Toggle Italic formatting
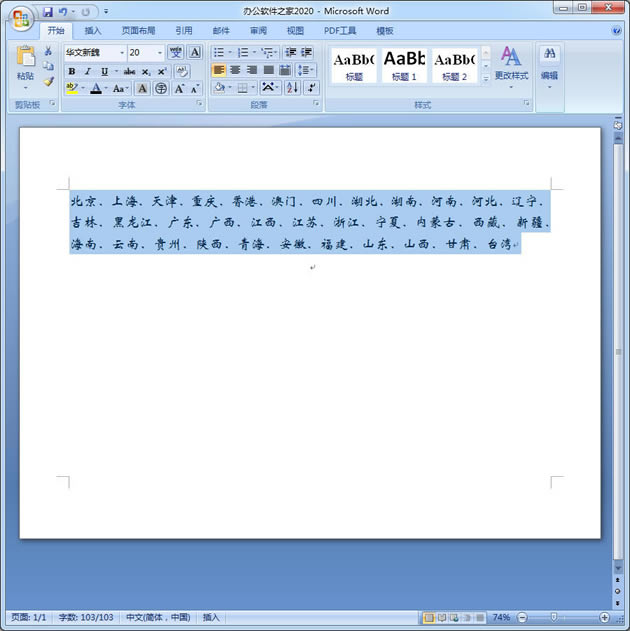The height and width of the screenshot is (631, 630). 87,71
